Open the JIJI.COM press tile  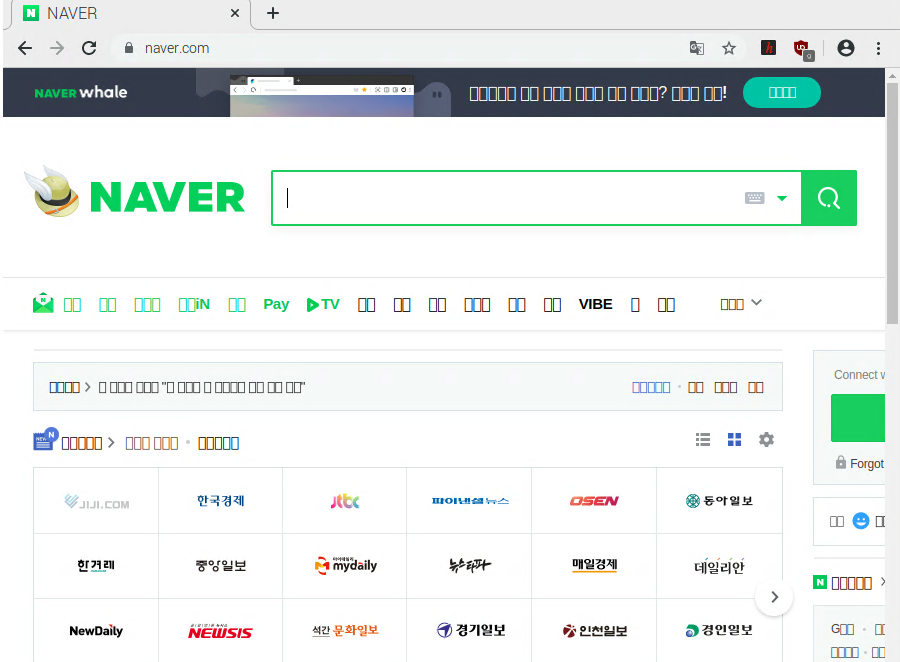click(96, 501)
